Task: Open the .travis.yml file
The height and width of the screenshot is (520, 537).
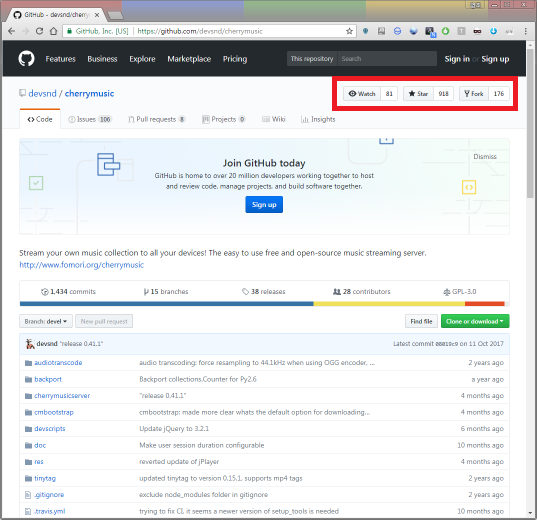Action: point(50,511)
